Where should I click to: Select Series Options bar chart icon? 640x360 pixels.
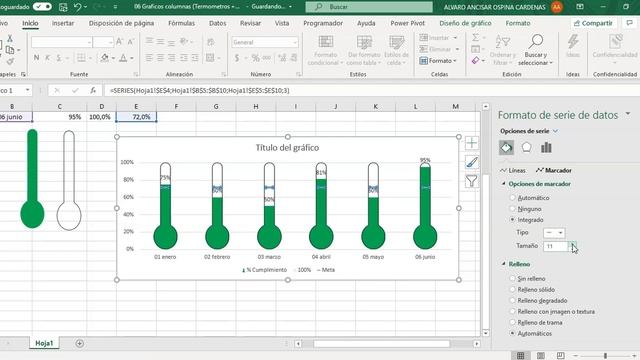point(546,147)
